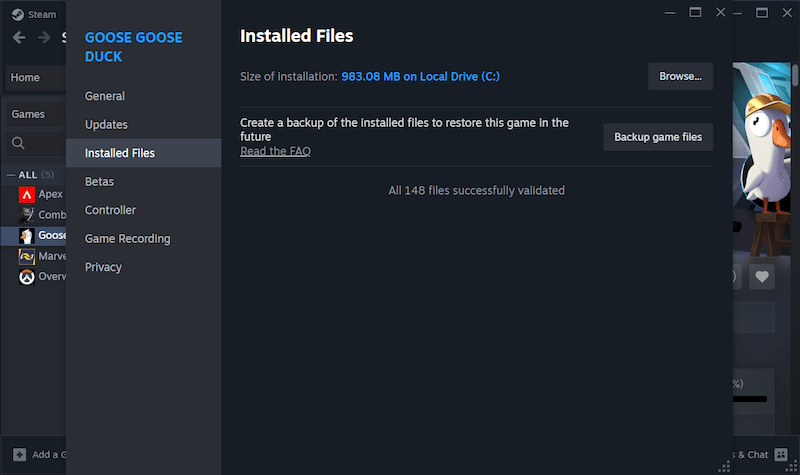Select the Overwatch icon in library
Image resolution: width=800 pixels, height=475 pixels.
(27, 277)
